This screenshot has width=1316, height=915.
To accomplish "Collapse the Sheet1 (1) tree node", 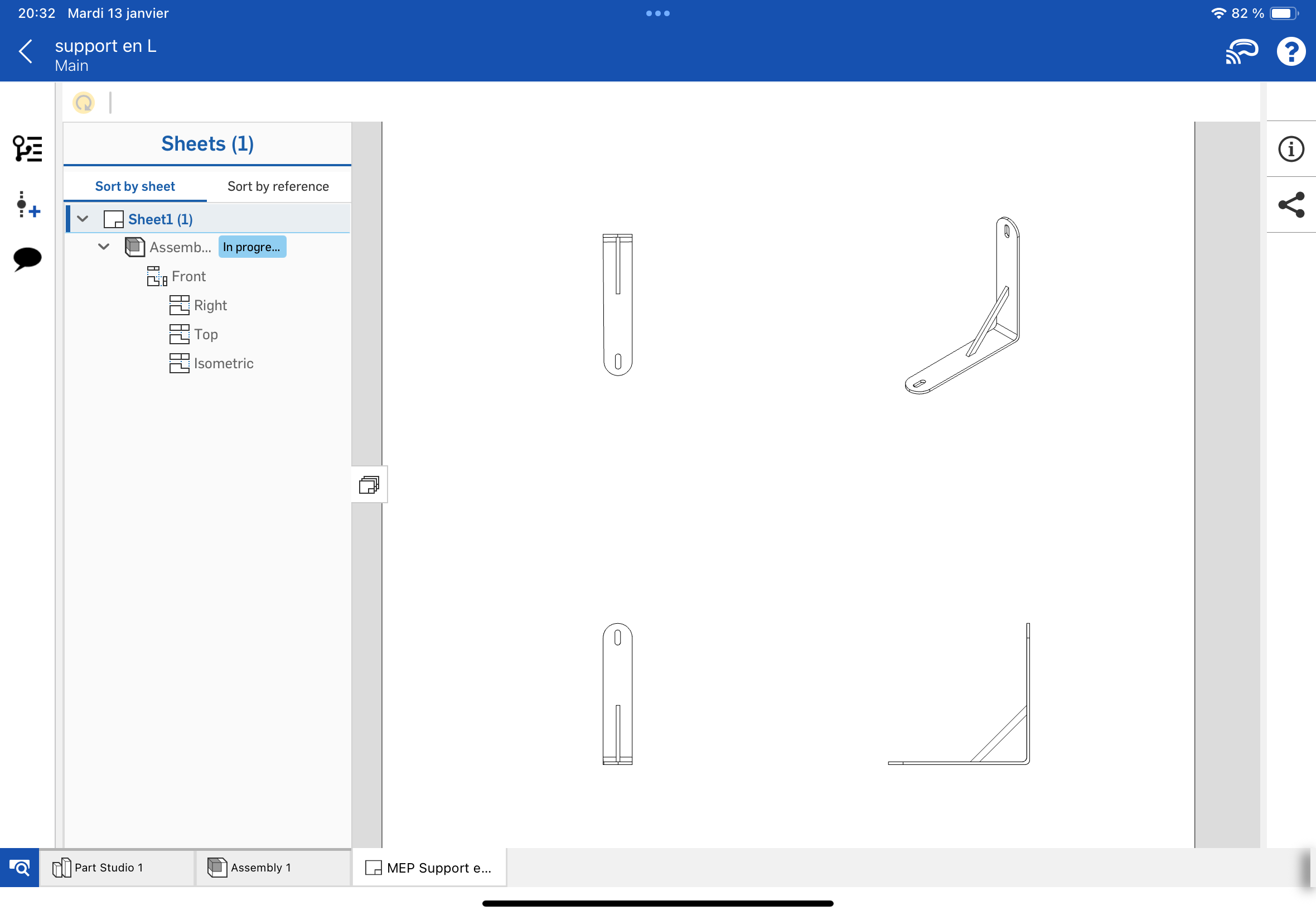I will click(83, 219).
